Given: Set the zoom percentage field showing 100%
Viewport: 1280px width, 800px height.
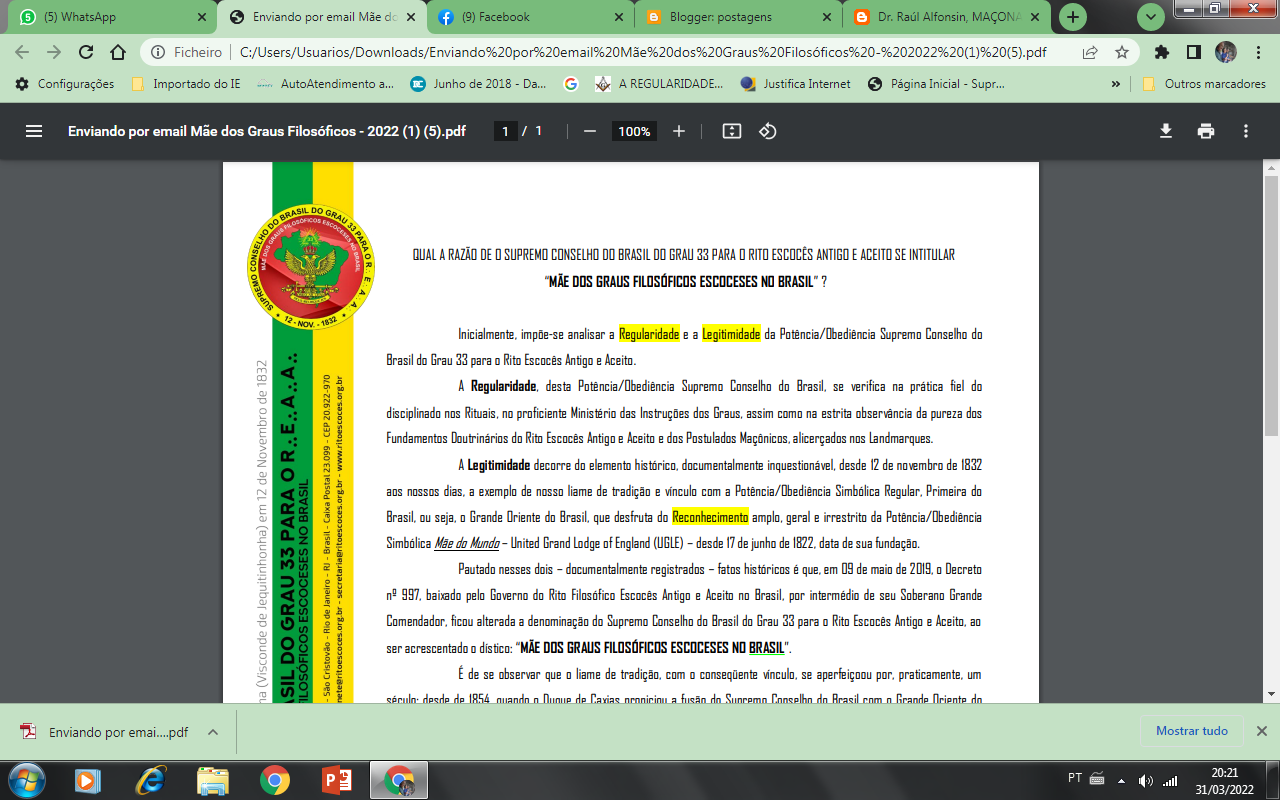Looking at the screenshot, I should [x=634, y=131].
